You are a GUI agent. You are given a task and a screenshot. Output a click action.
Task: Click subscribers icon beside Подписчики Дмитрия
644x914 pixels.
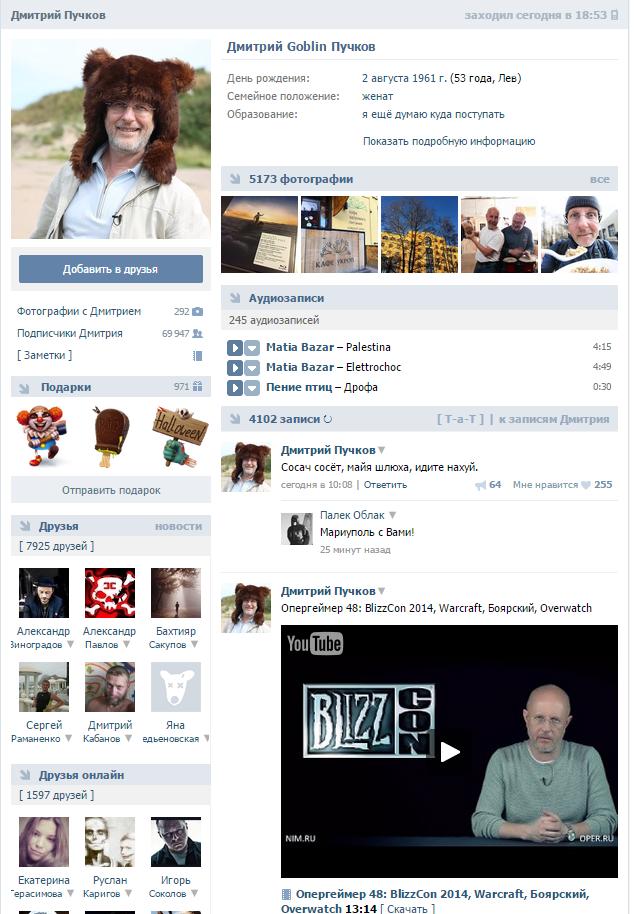(198, 333)
